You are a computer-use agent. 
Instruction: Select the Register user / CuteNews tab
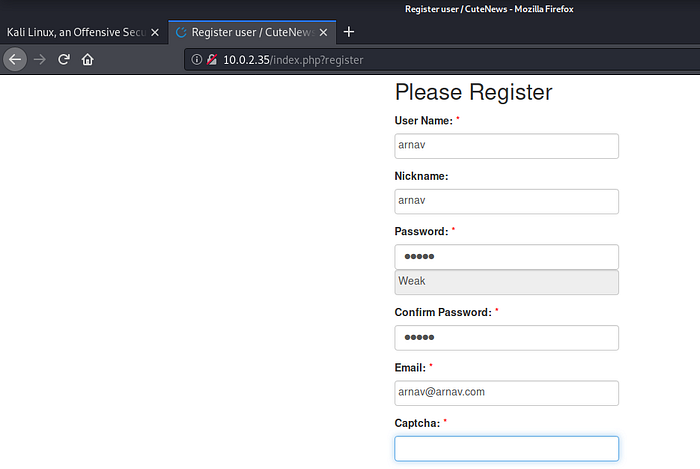click(x=250, y=32)
